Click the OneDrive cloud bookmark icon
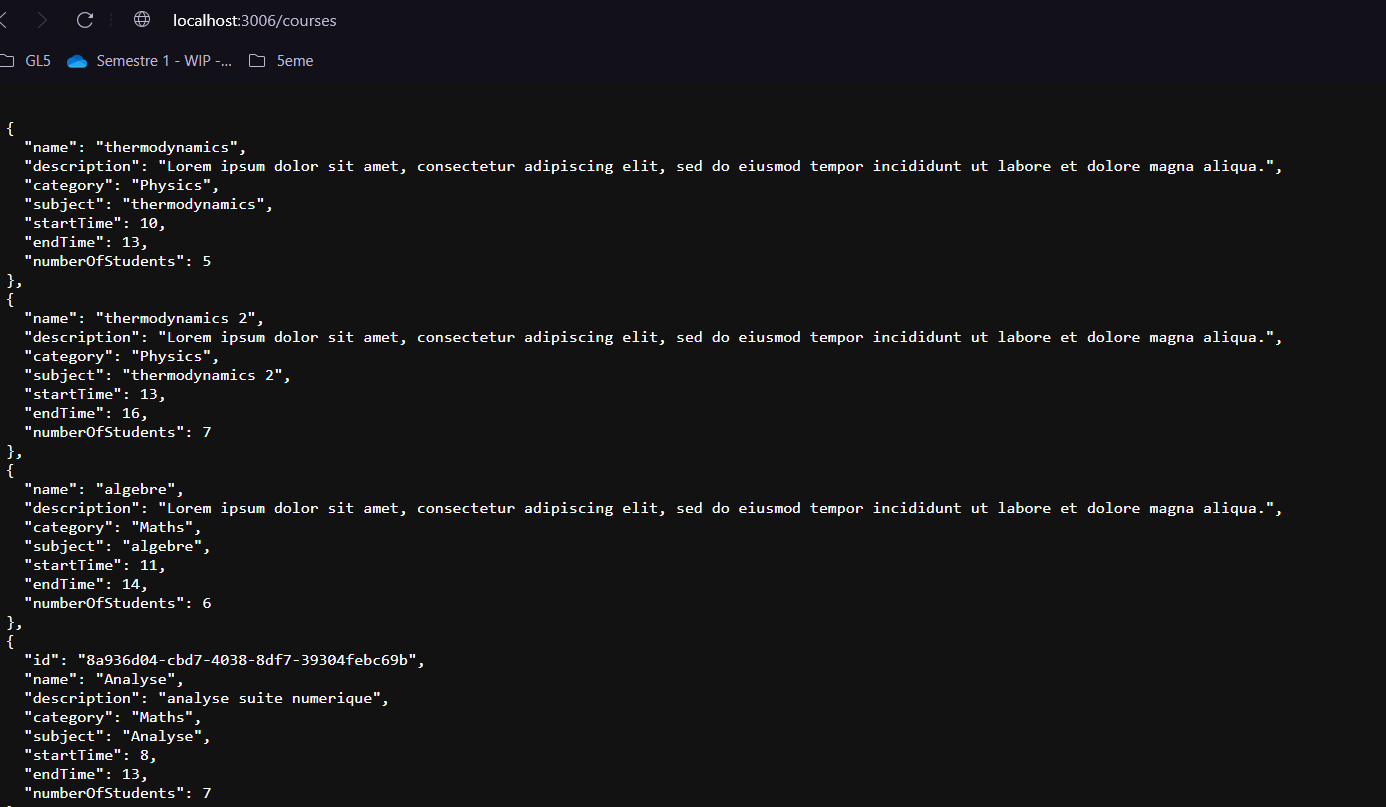The width and height of the screenshot is (1386, 807). click(x=77, y=60)
